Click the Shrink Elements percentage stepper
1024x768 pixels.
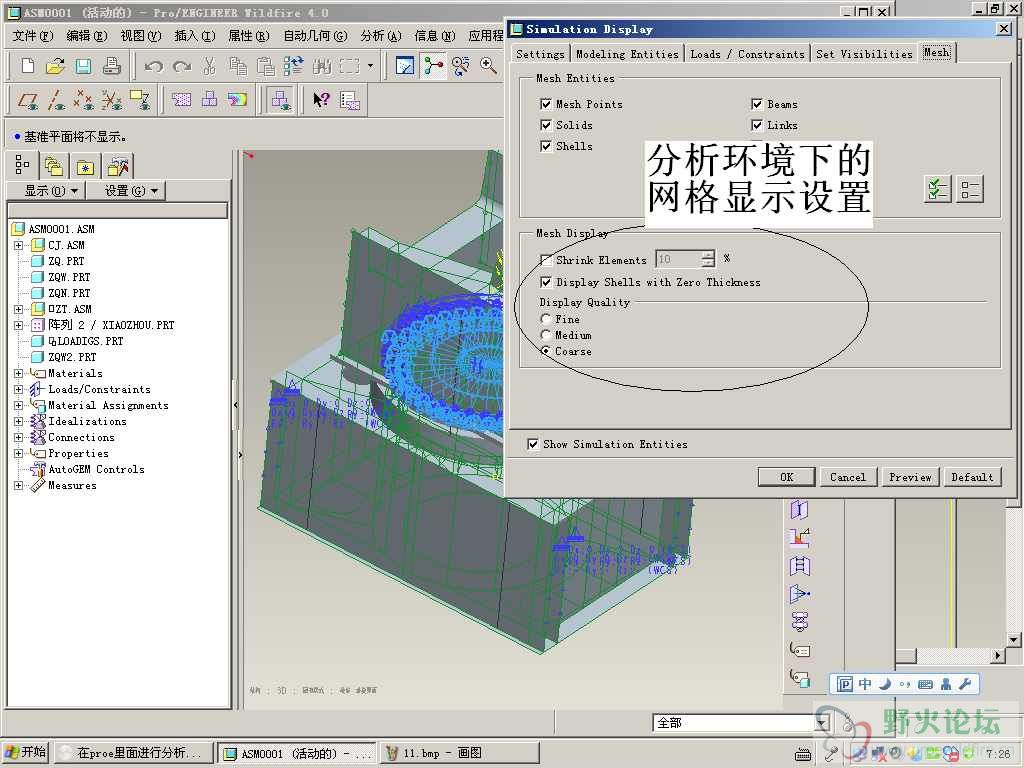coord(708,259)
